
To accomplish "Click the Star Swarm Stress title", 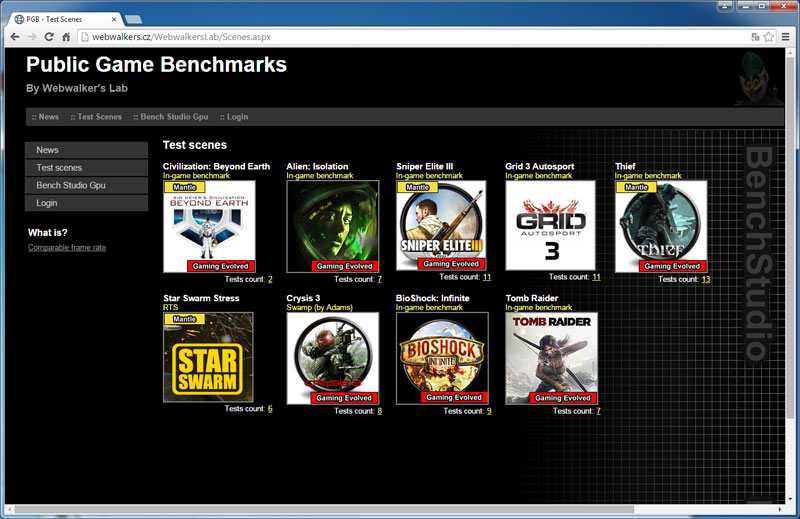I will coord(201,298).
